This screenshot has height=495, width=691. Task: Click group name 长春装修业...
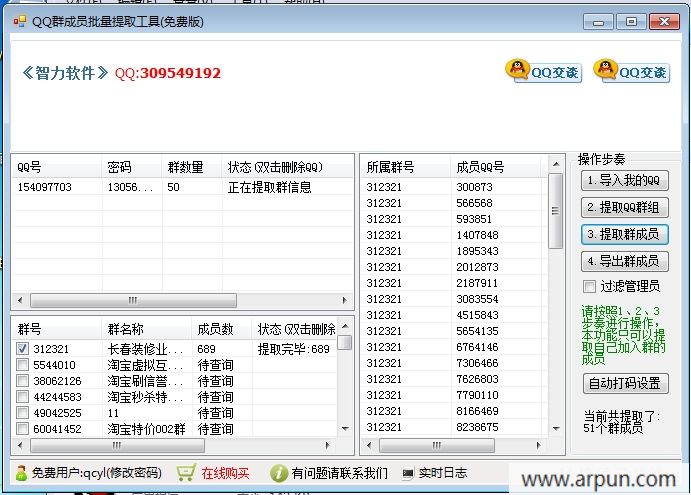click(x=145, y=349)
